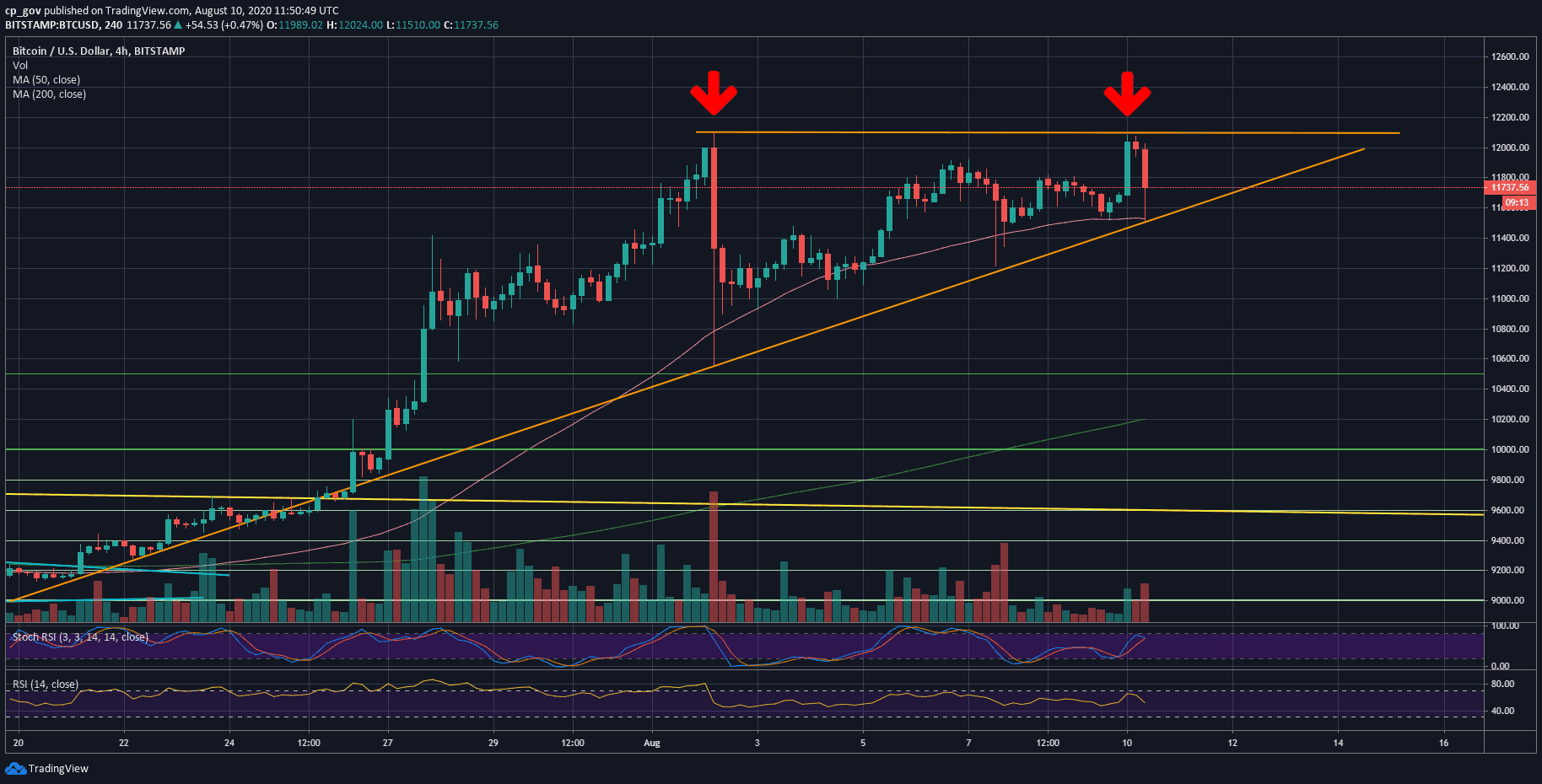Image resolution: width=1542 pixels, height=784 pixels.
Task: Select the green horizontal line at 10000
Action: pos(744,449)
